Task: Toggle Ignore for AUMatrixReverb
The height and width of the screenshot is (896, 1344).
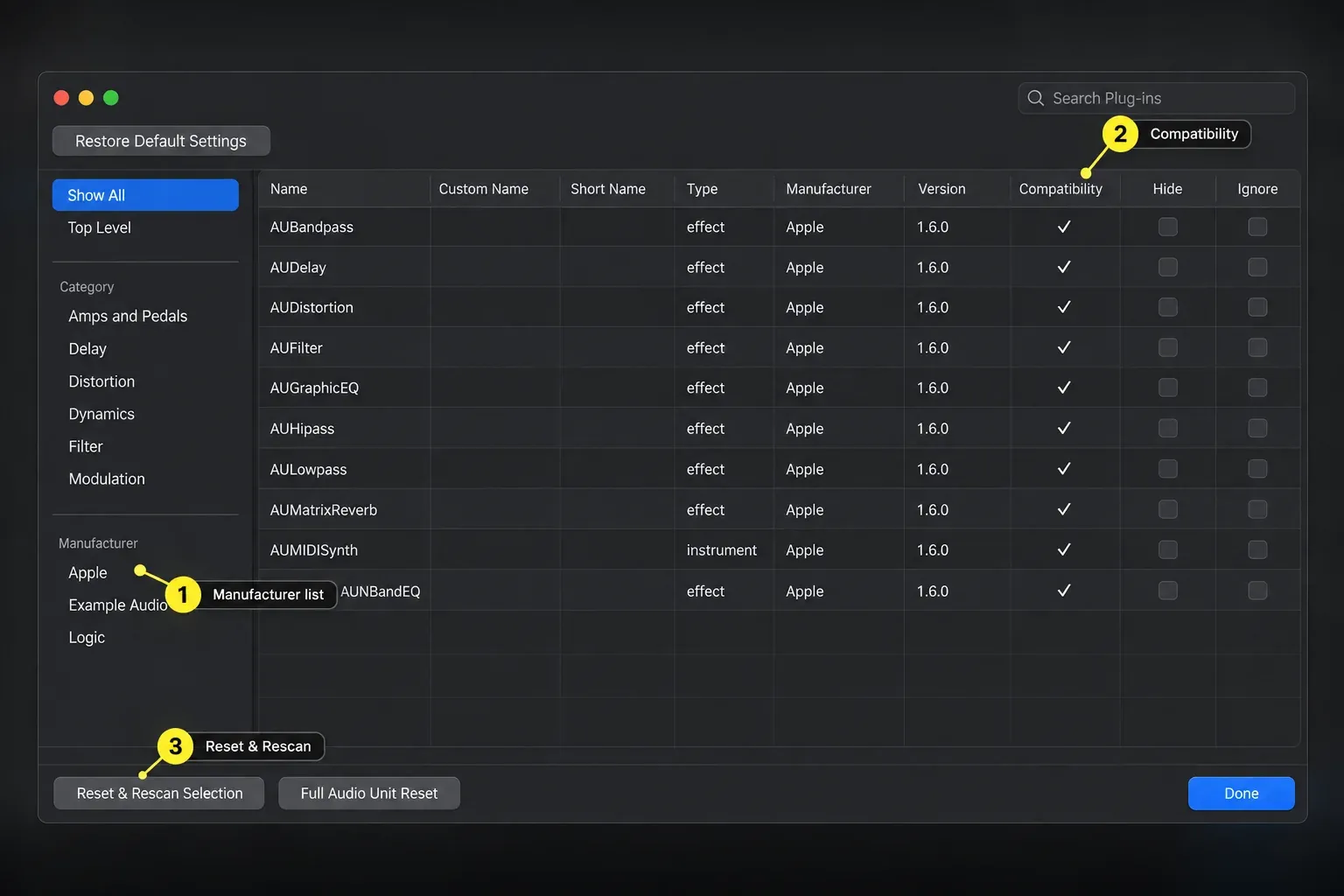Action: (1257, 509)
